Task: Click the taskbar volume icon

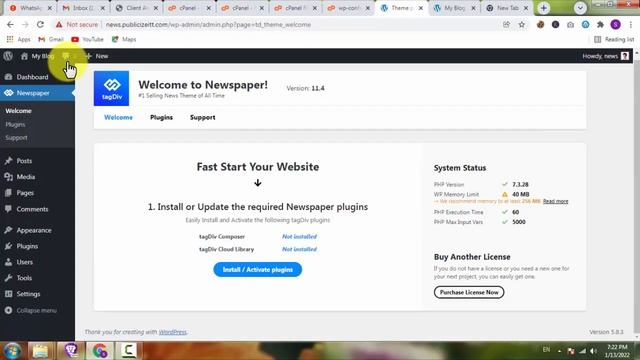Action: [593, 351]
